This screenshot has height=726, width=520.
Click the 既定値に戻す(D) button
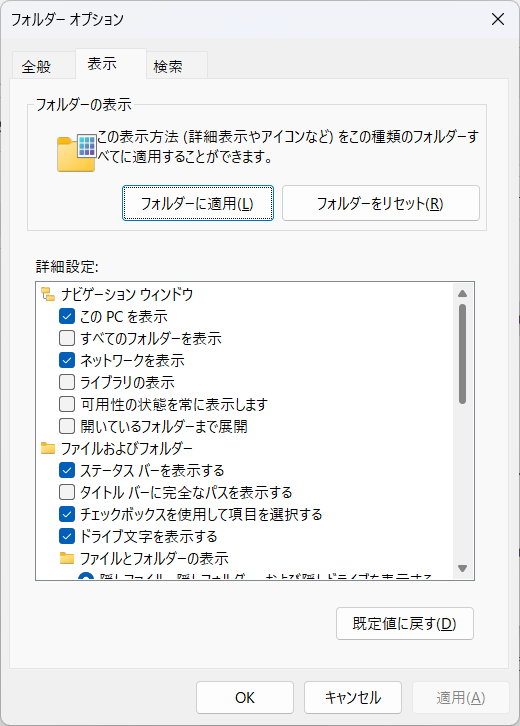point(405,623)
